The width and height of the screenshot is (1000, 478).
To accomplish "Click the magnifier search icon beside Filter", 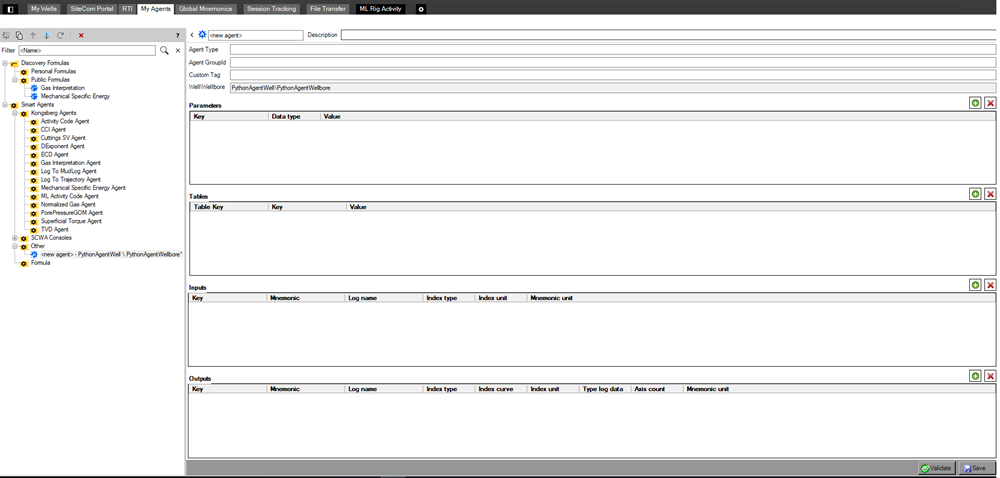I will (165, 50).
